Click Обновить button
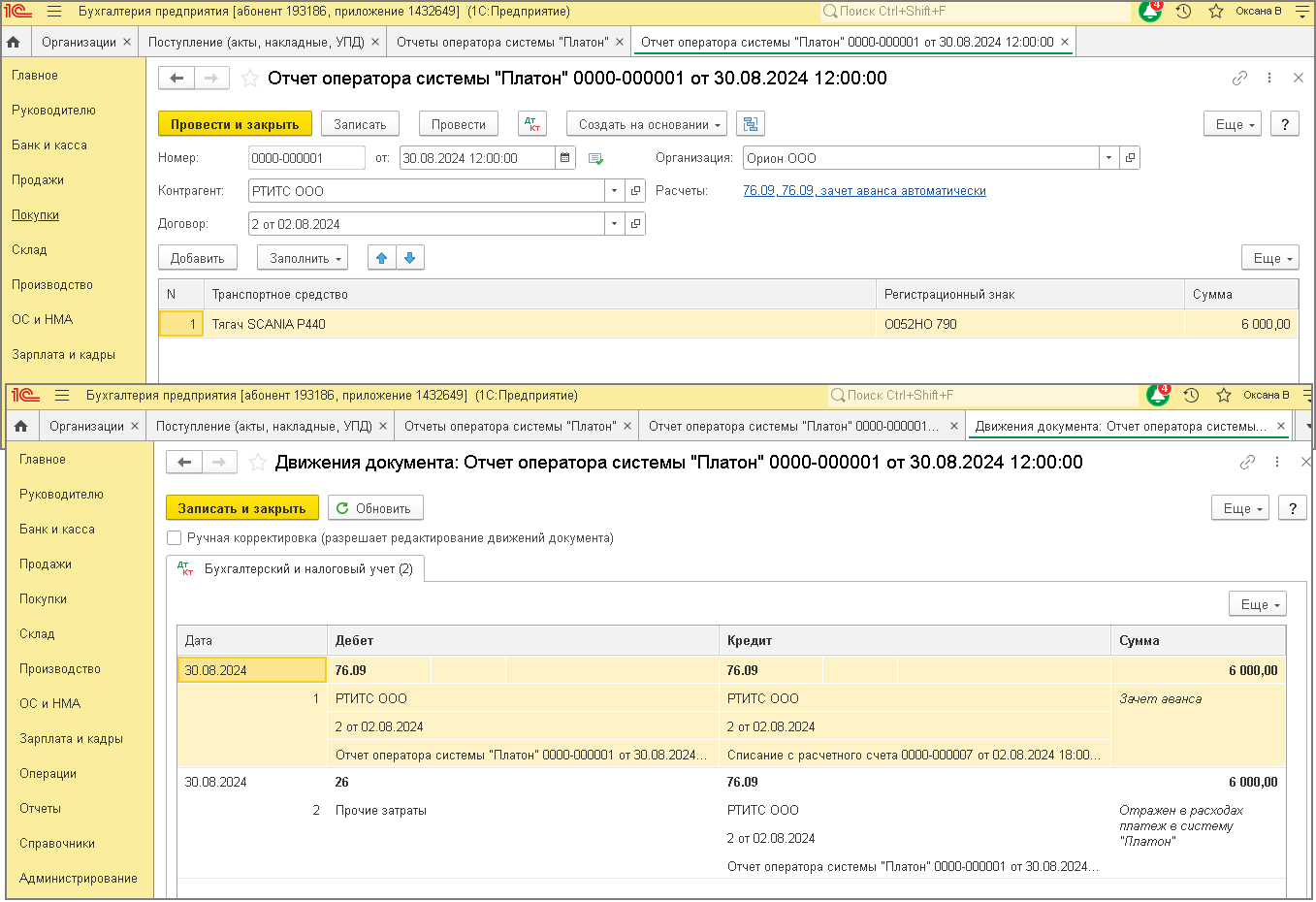 click(375, 508)
